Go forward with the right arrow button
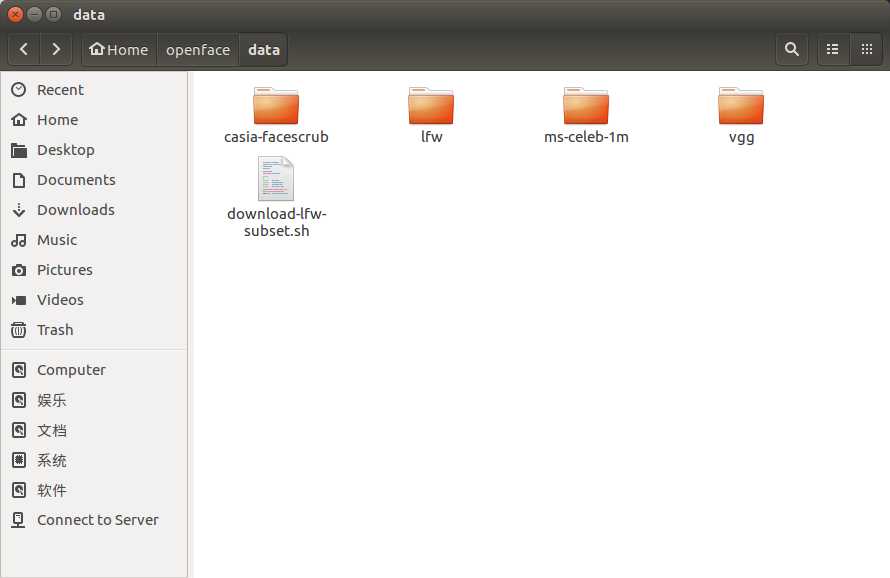Viewport: 890px width, 578px height. [x=56, y=49]
